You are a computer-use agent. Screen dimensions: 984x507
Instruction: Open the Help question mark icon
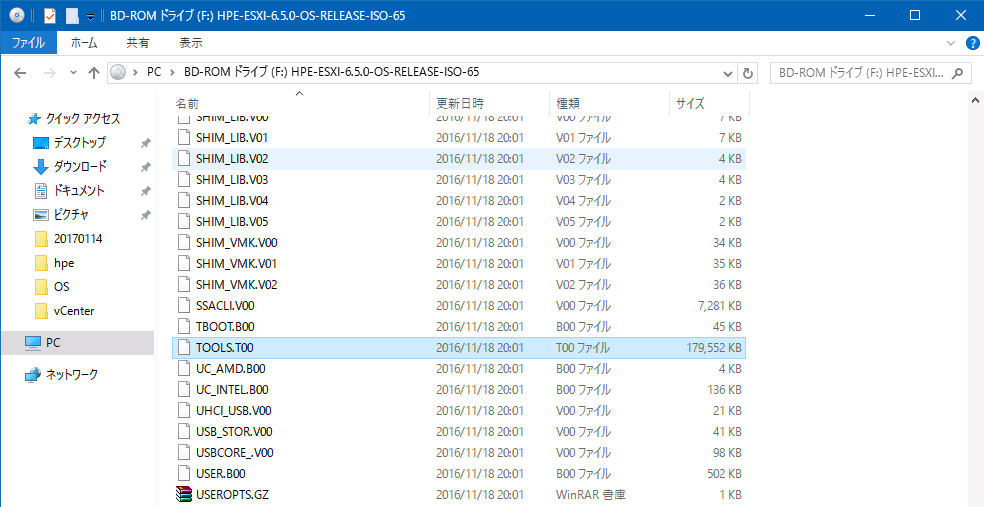click(971, 43)
